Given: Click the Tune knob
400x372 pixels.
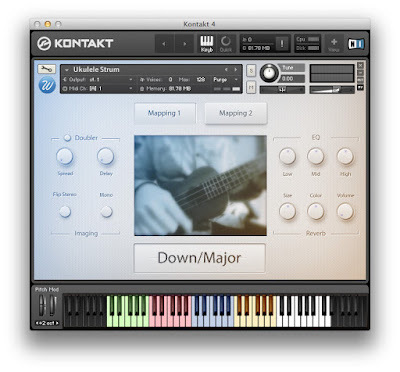Looking at the screenshot, I should (269, 73).
